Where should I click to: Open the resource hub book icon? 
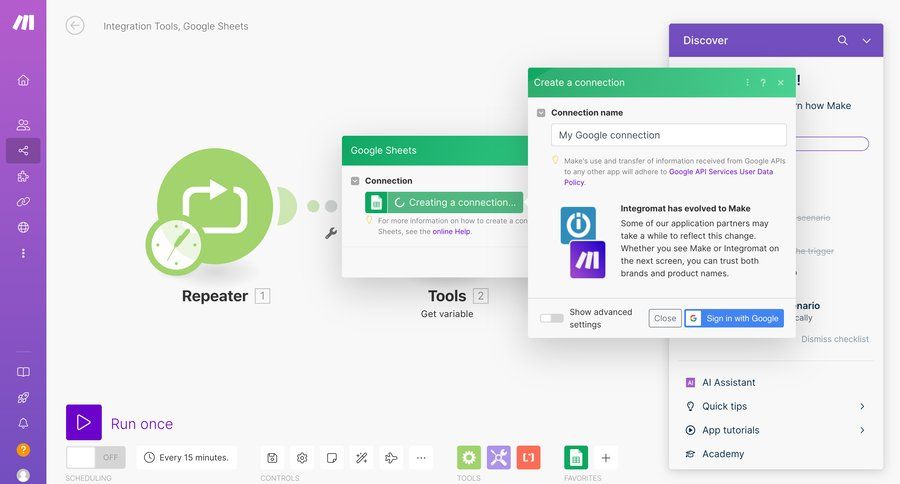23,372
